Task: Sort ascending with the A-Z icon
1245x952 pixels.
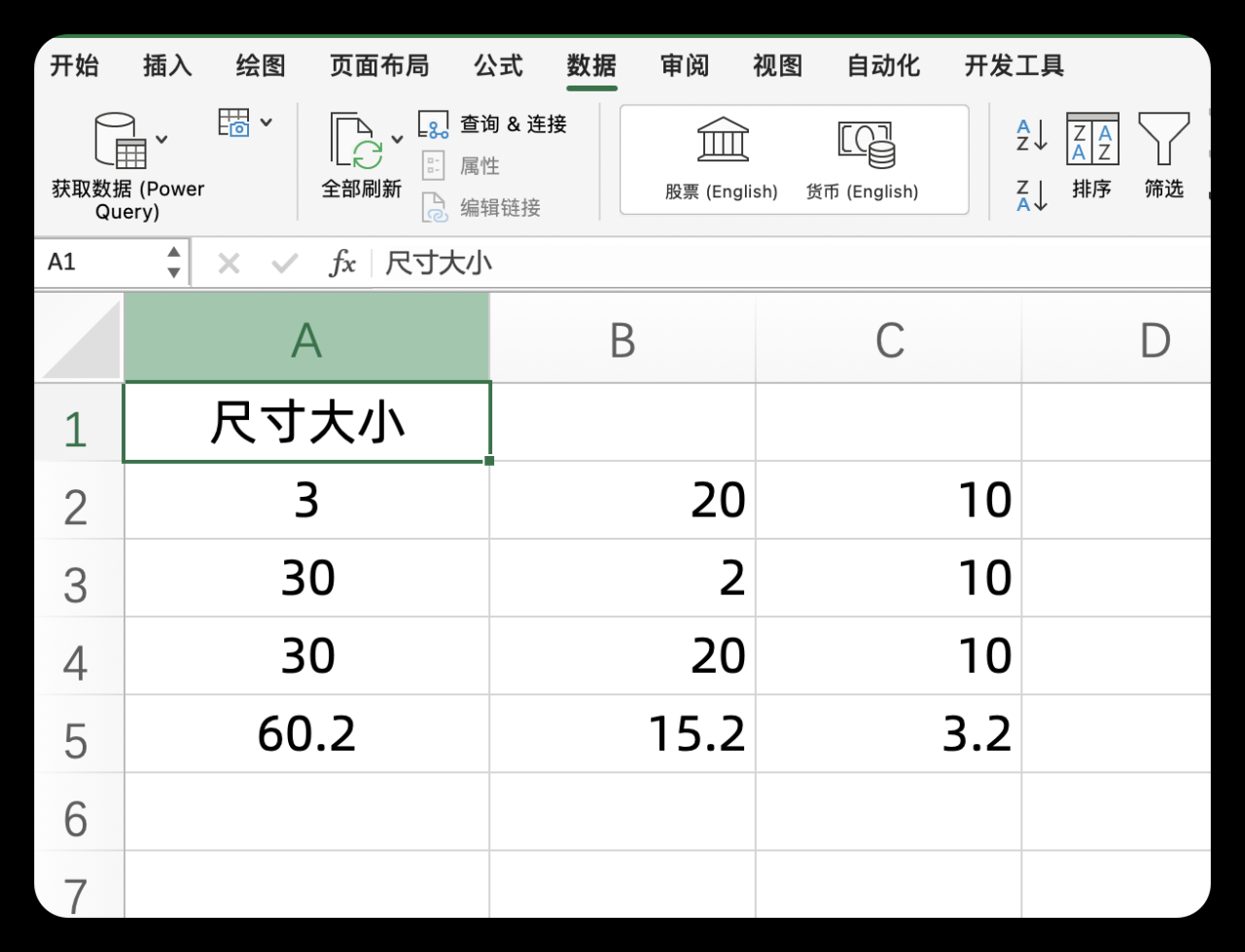Action: (1031, 135)
